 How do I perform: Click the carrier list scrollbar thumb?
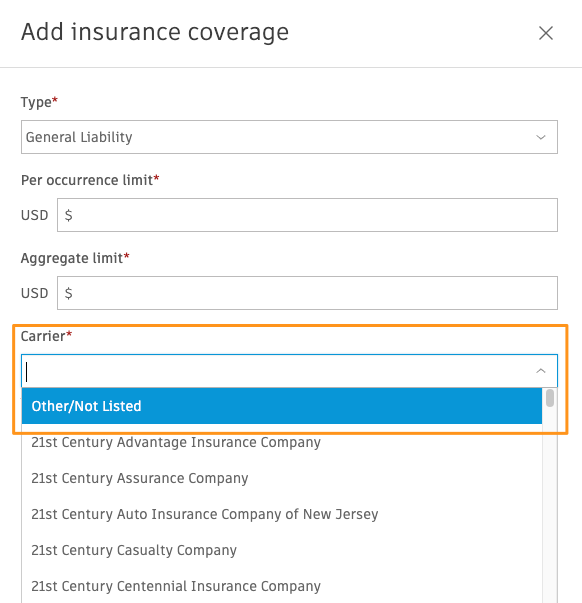point(550,398)
